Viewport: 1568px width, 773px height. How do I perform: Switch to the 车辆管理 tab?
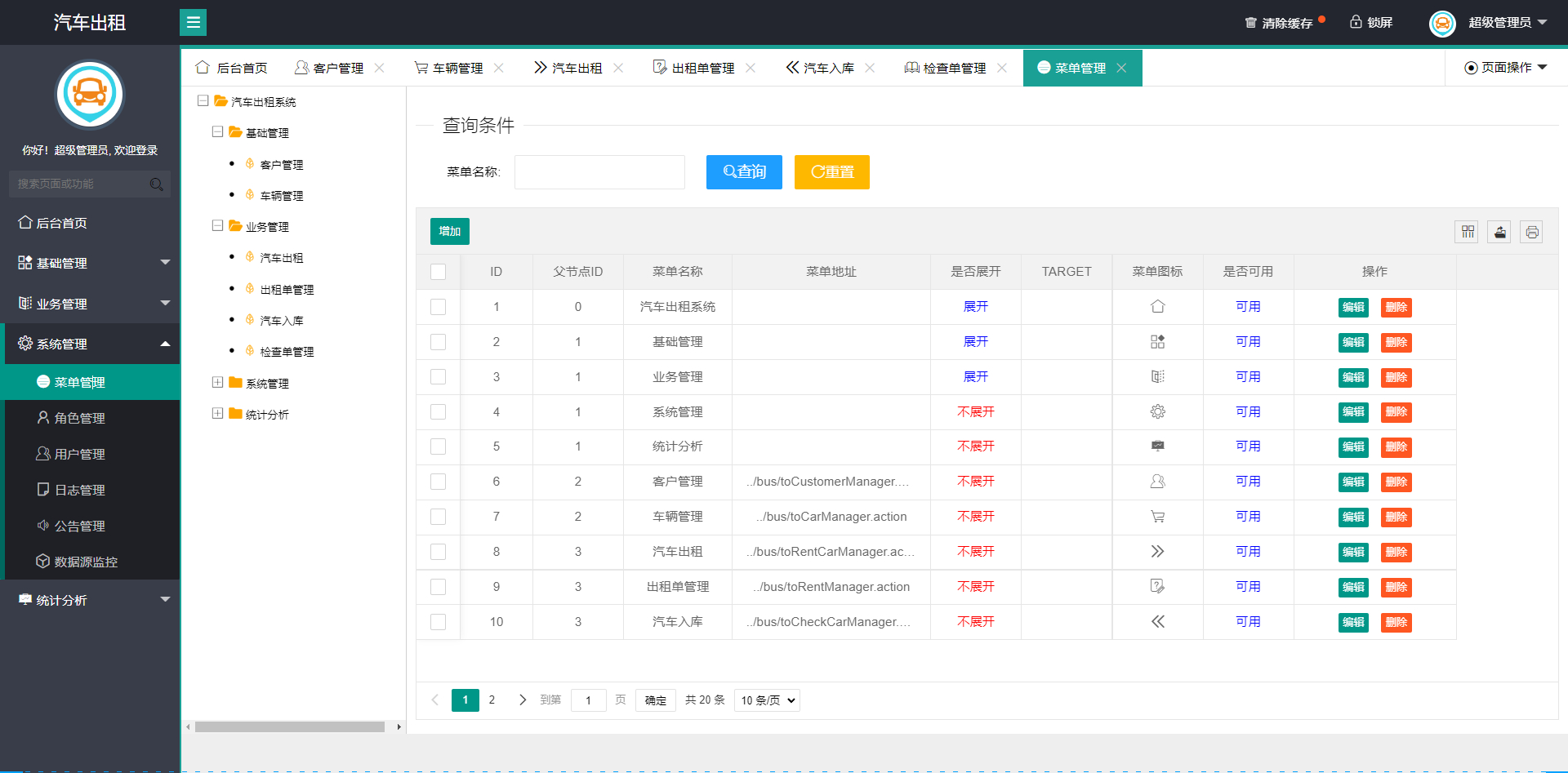point(457,68)
